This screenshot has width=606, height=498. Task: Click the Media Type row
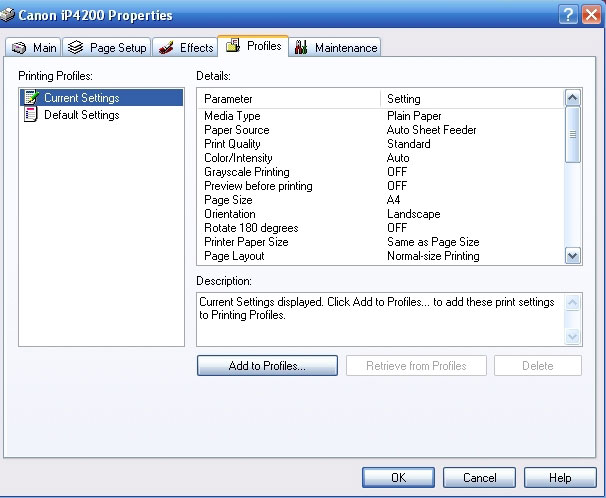tap(381, 116)
